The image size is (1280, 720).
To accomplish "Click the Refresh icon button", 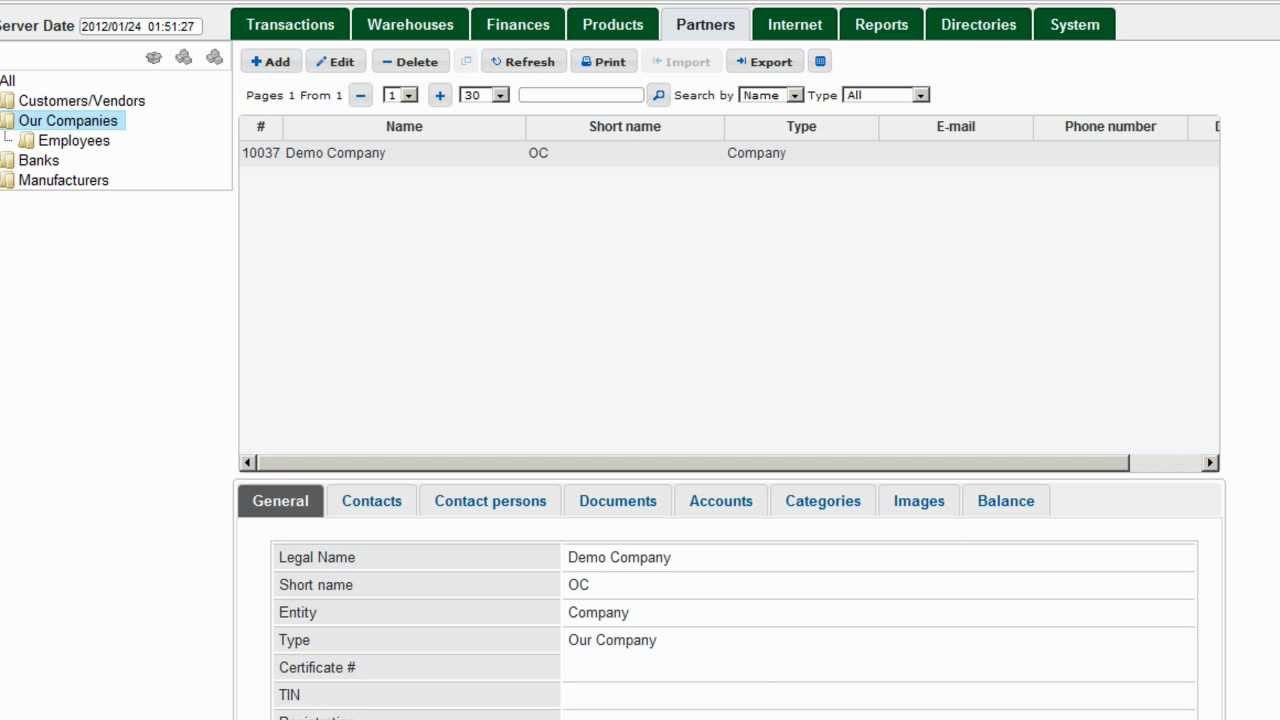I will click(523, 61).
